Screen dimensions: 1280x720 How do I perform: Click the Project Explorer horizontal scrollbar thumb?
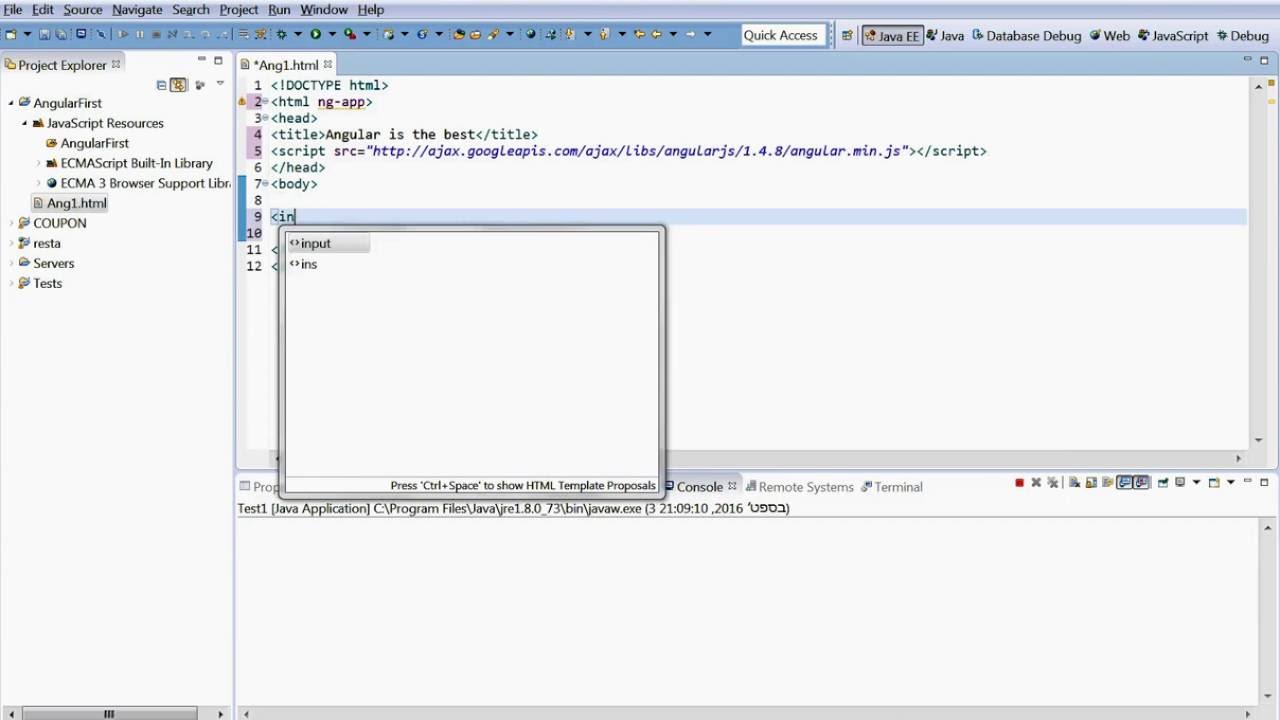(109, 714)
